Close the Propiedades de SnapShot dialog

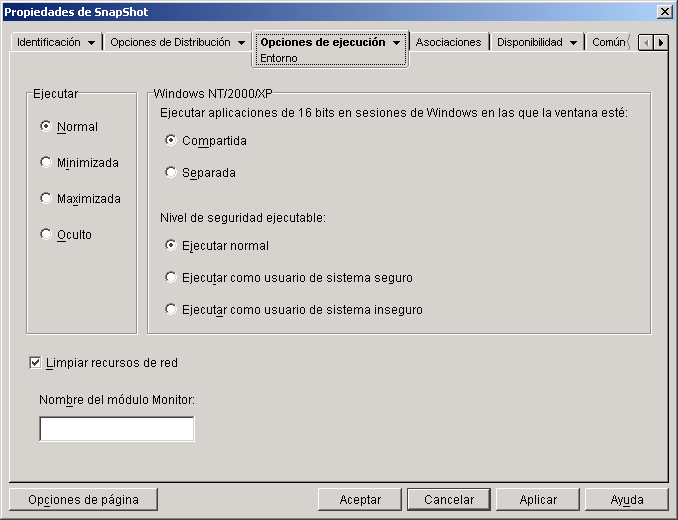click(x=665, y=12)
